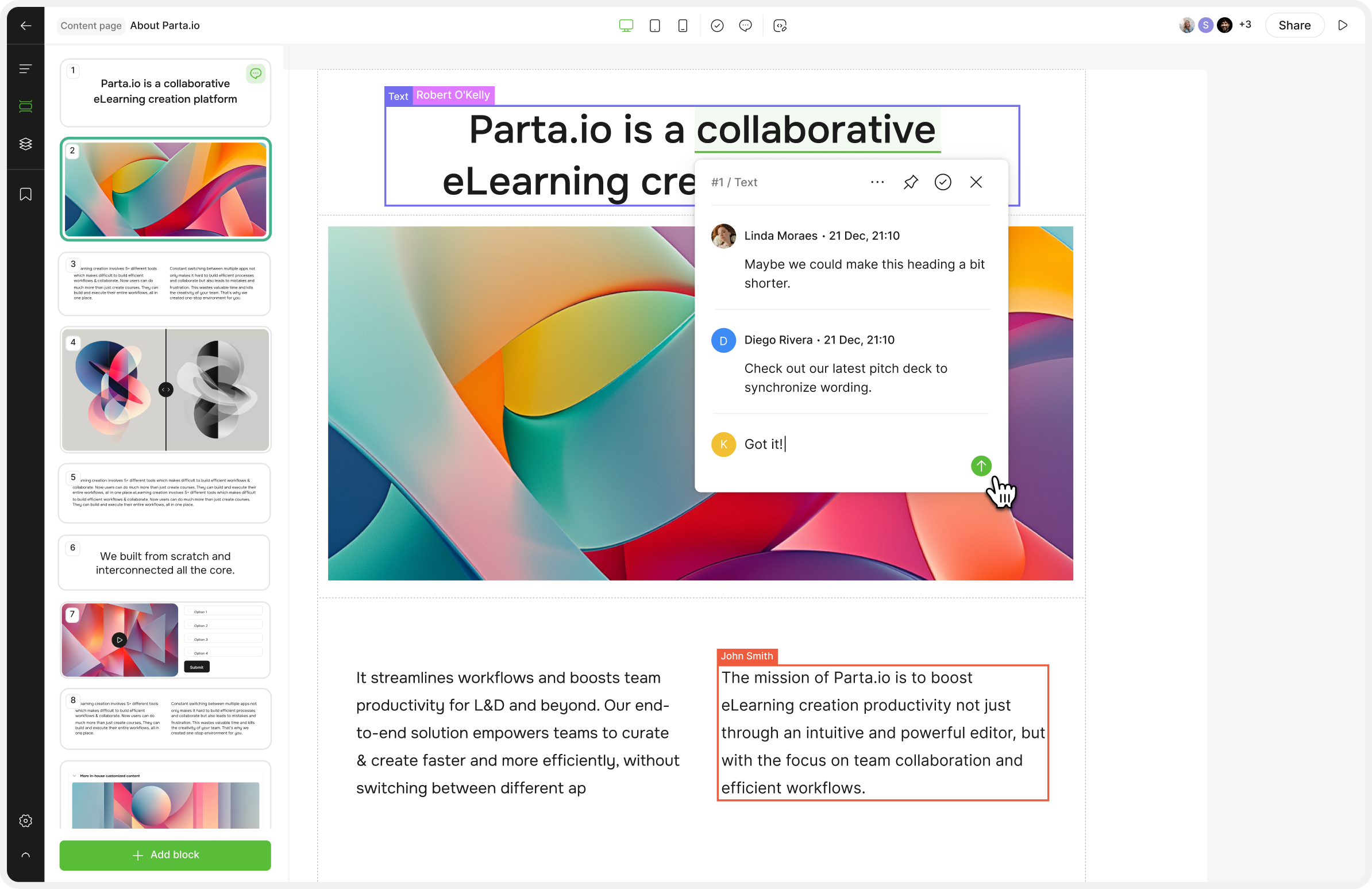Select the layers stack sidebar icon
Viewport: 1372px width, 889px height.
[25, 144]
